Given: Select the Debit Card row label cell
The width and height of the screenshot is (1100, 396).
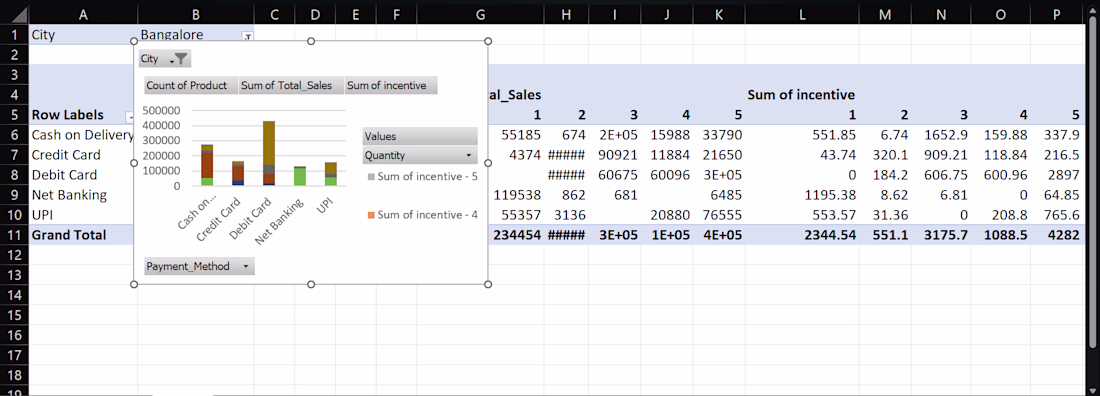Looking at the screenshot, I should pos(83,175).
